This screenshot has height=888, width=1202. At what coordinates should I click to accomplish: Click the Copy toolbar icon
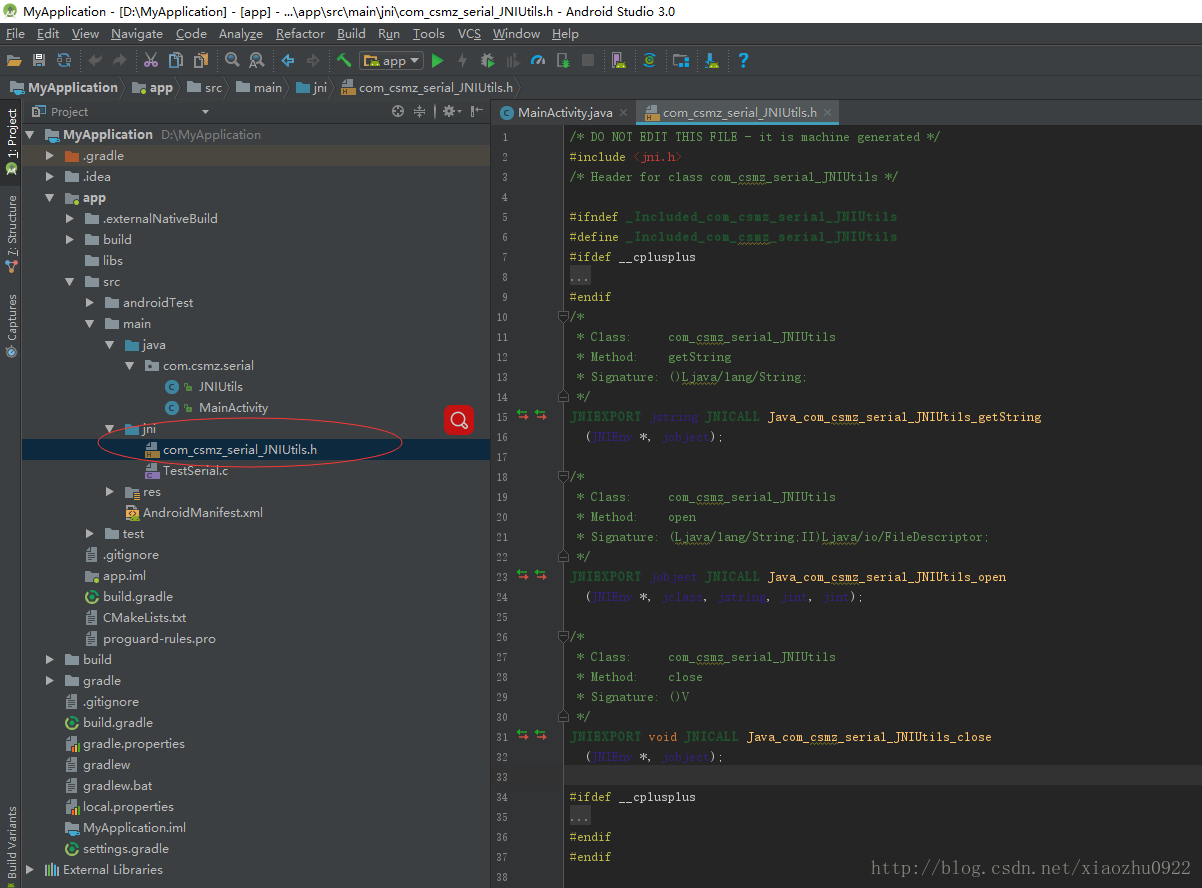176,60
